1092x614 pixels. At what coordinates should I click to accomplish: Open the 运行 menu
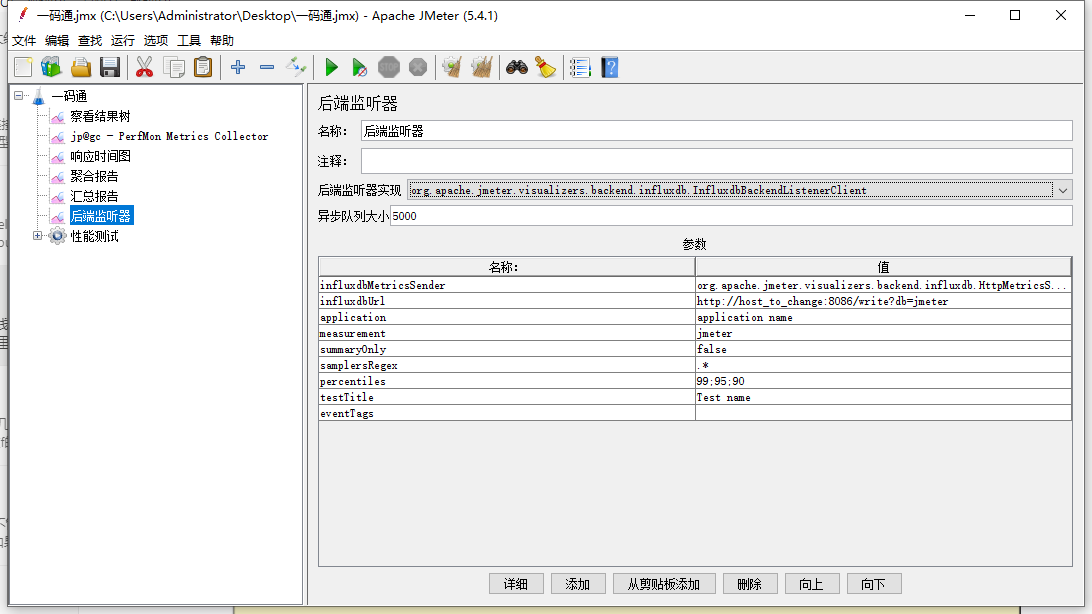pos(123,40)
